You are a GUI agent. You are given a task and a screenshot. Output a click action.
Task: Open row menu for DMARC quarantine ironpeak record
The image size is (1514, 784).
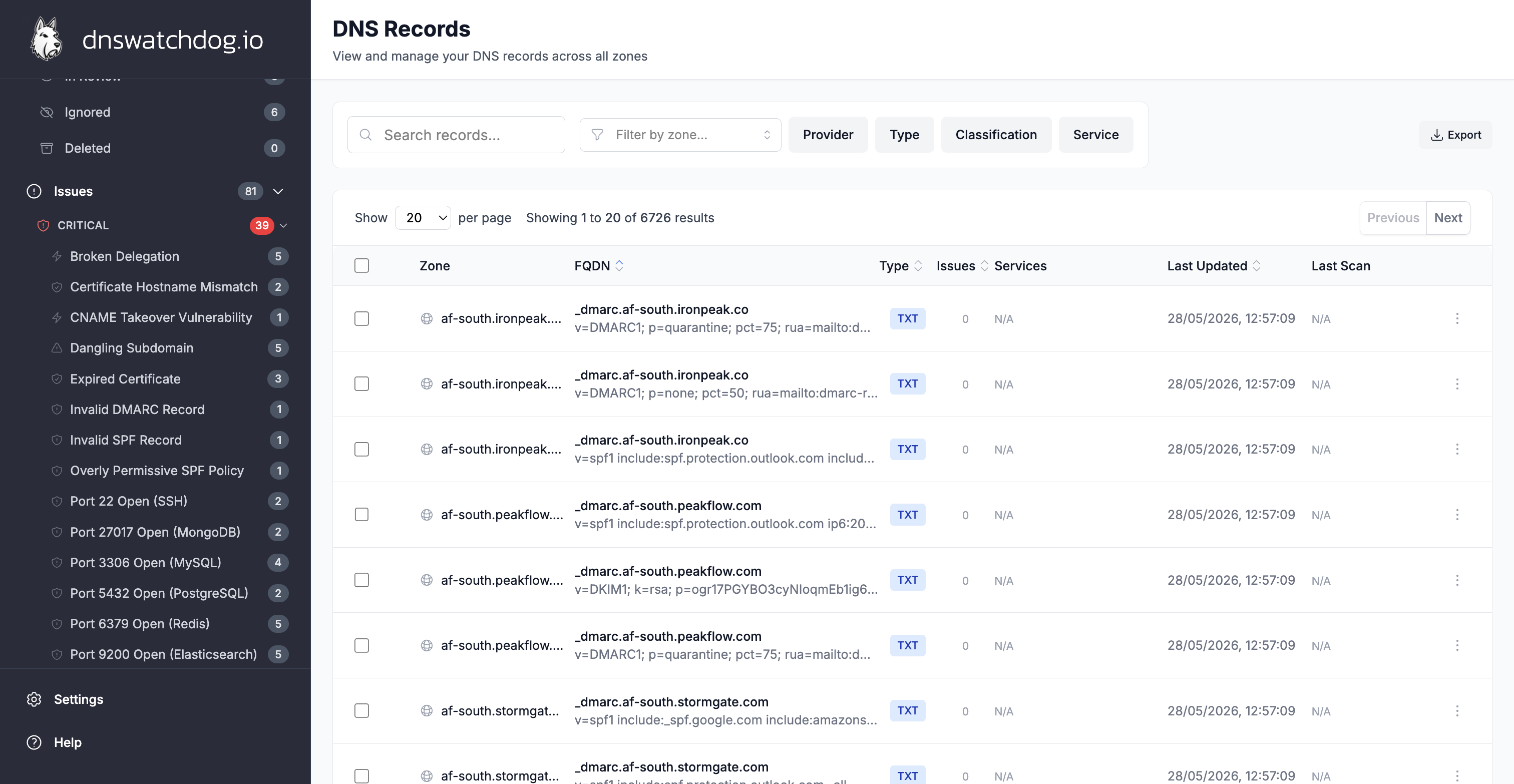point(1457,318)
